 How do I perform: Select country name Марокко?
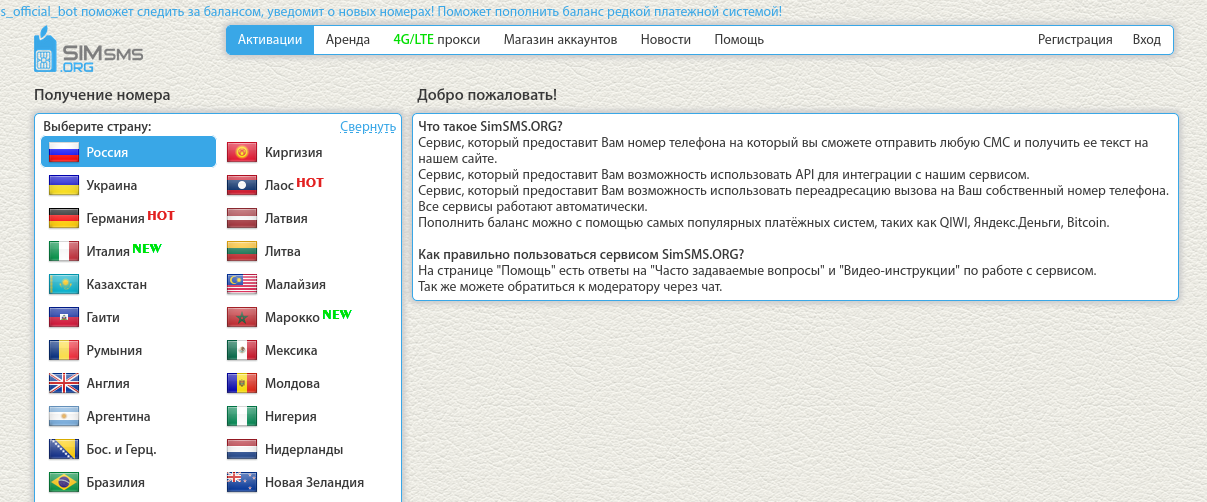[x=292, y=317]
